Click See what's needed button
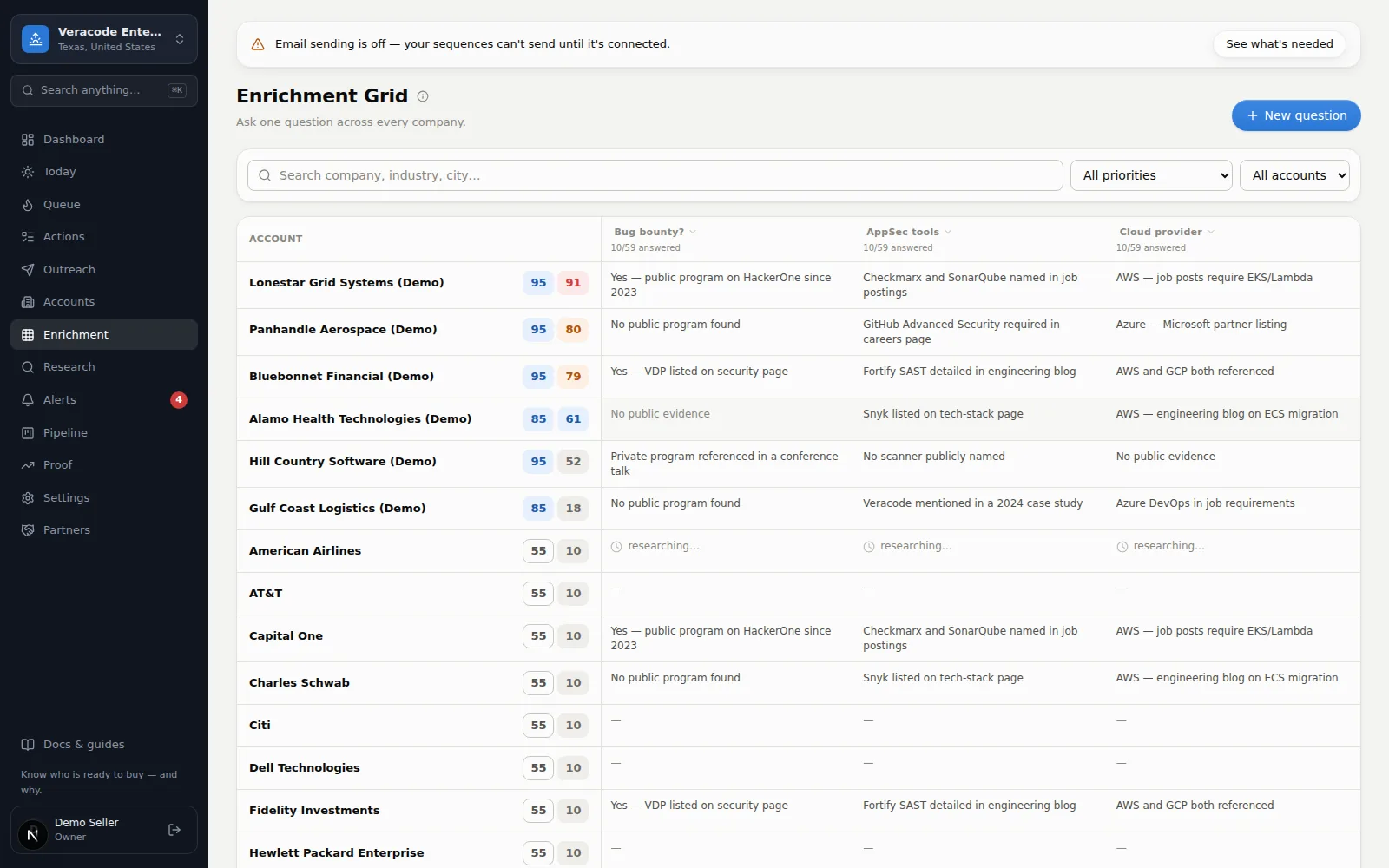The height and width of the screenshot is (868, 1389). (x=1280, y=44)
